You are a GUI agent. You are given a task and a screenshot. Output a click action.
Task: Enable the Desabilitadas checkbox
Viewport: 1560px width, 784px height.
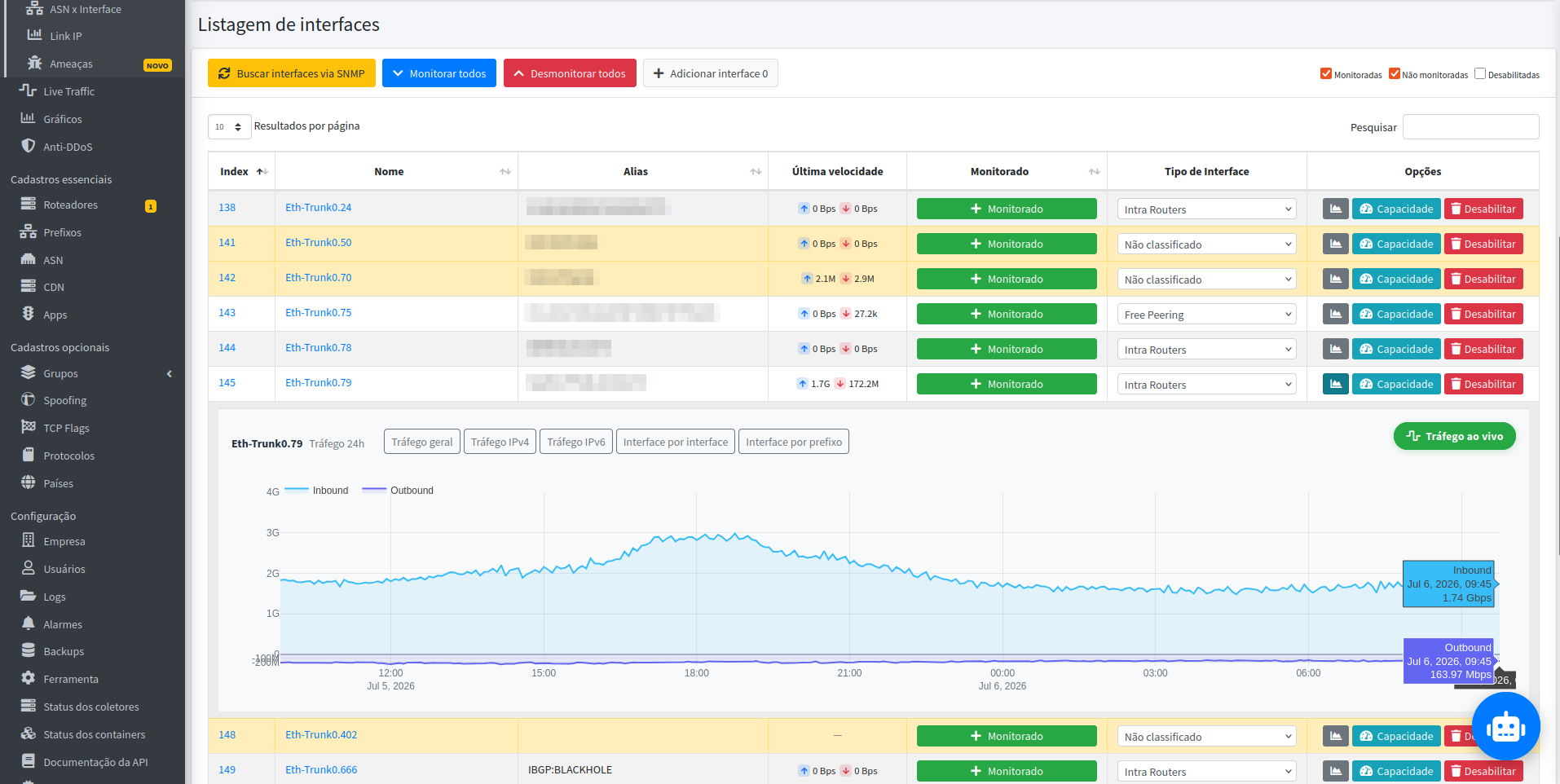pos(1480,73)
